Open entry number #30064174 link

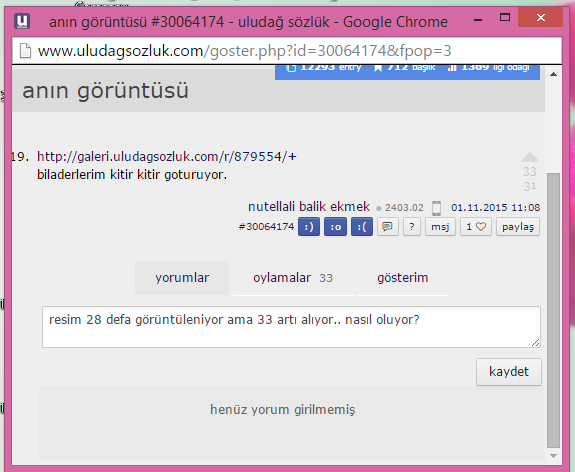click(266, 227)
